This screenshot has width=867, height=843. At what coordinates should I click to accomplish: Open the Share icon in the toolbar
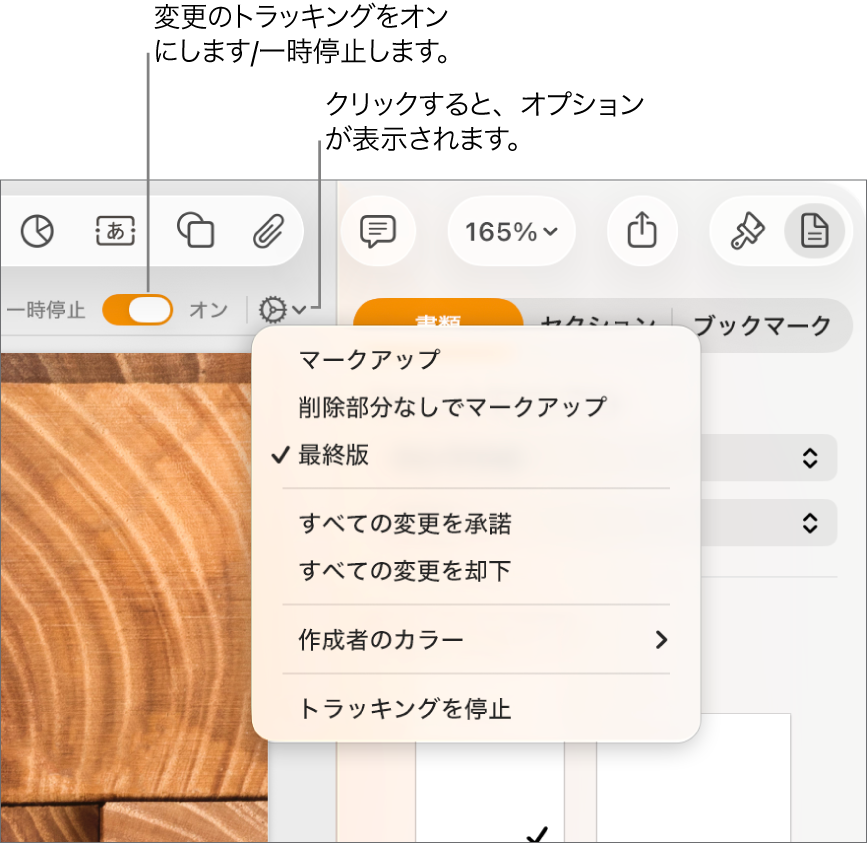pyautogui.click(x=642, y=231)
